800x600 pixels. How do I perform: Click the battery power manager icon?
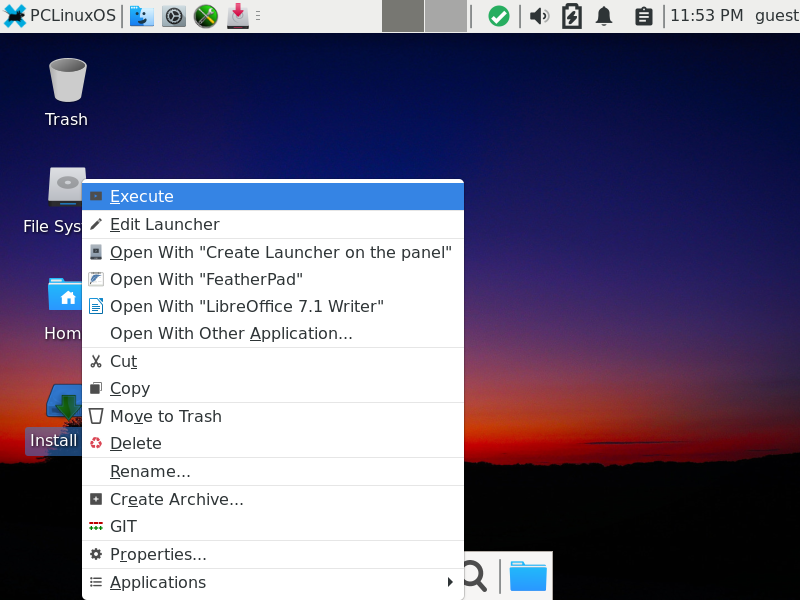click(571, 16)
